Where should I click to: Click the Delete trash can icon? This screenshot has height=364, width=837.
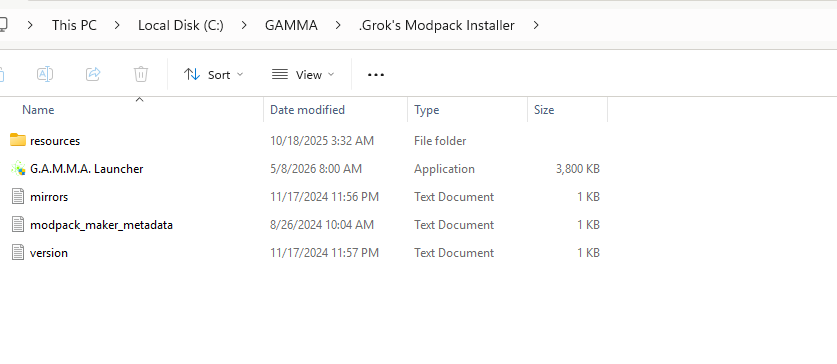141,74
